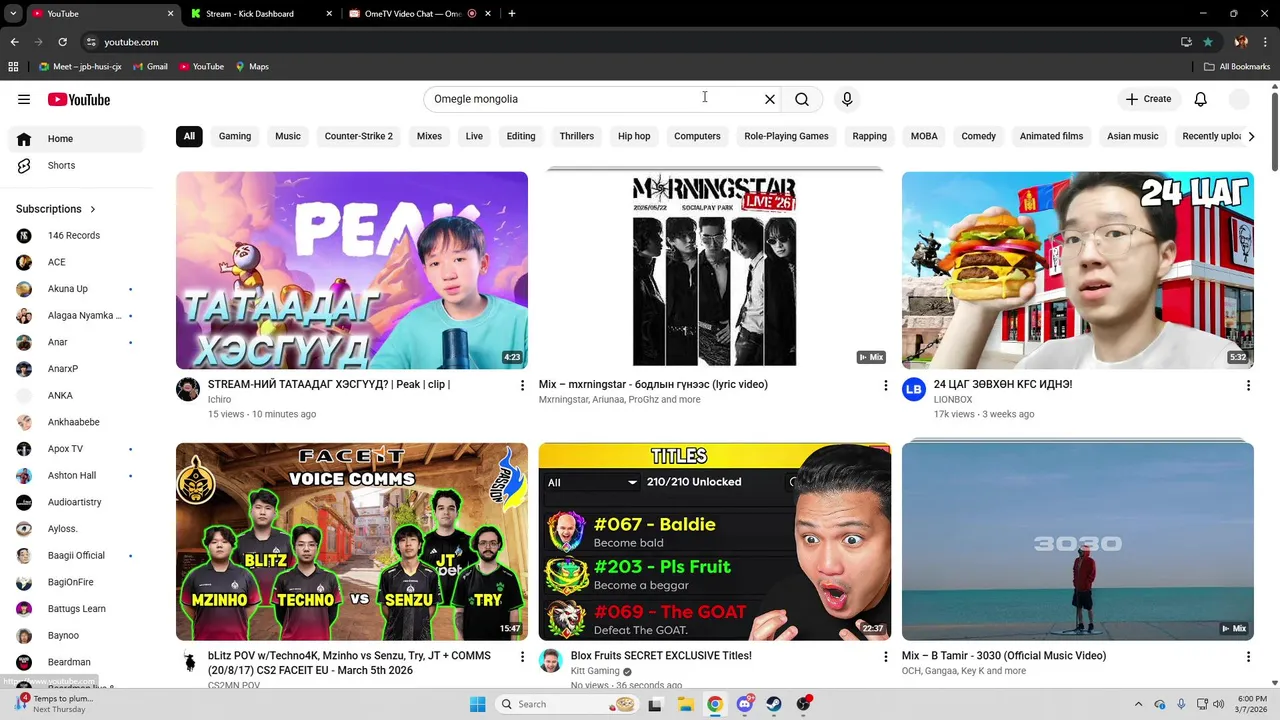Open the FACEIT Voice Comms video thumbnail

[352, 542]
